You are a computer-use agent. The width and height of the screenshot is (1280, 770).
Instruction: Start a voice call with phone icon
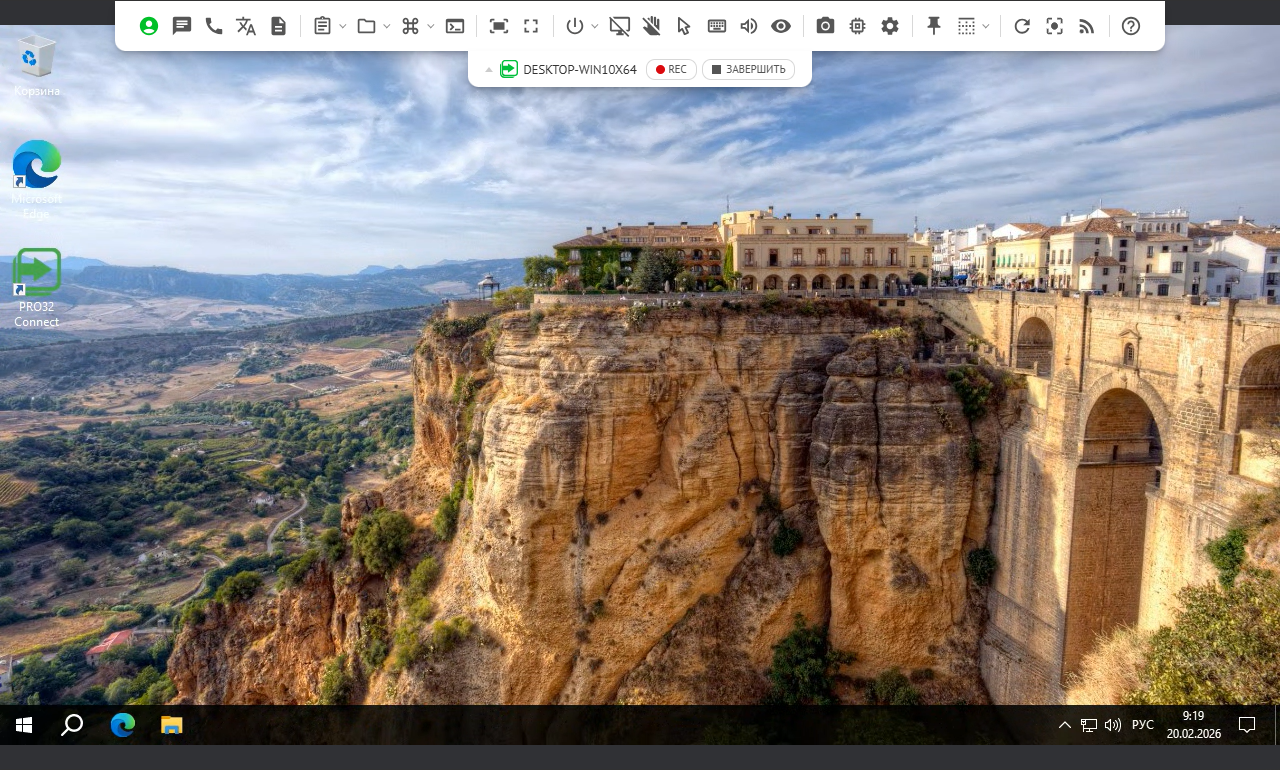point(214,26)
